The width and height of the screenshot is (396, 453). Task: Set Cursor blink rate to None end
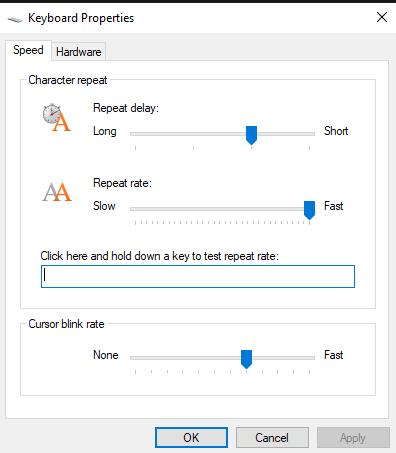point(135,358)
